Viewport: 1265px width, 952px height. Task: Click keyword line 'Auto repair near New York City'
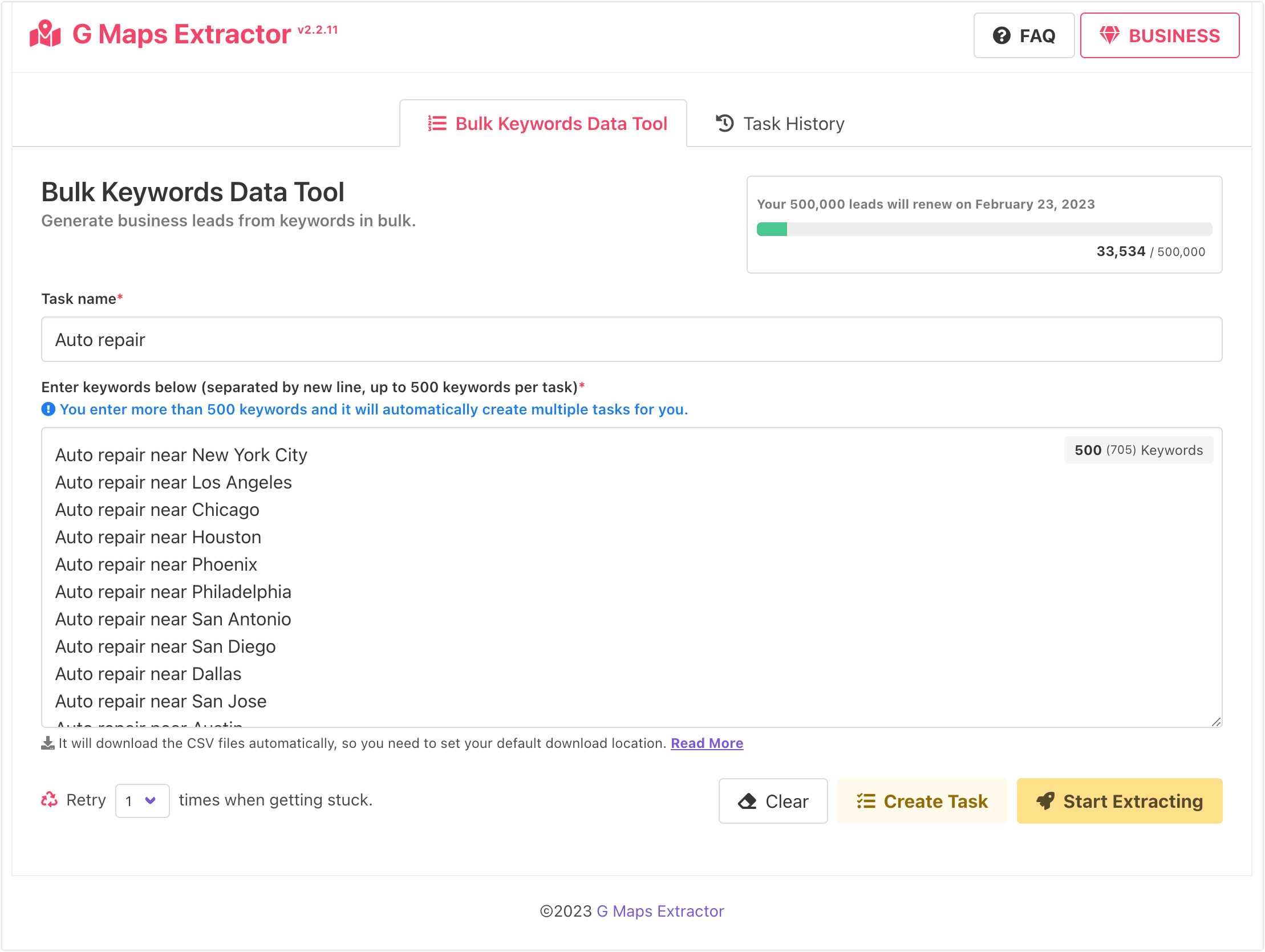pos(181,454)
